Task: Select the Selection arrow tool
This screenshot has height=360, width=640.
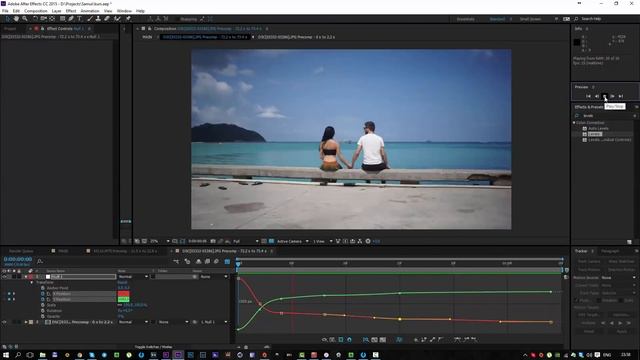Action: pos(7,19)
